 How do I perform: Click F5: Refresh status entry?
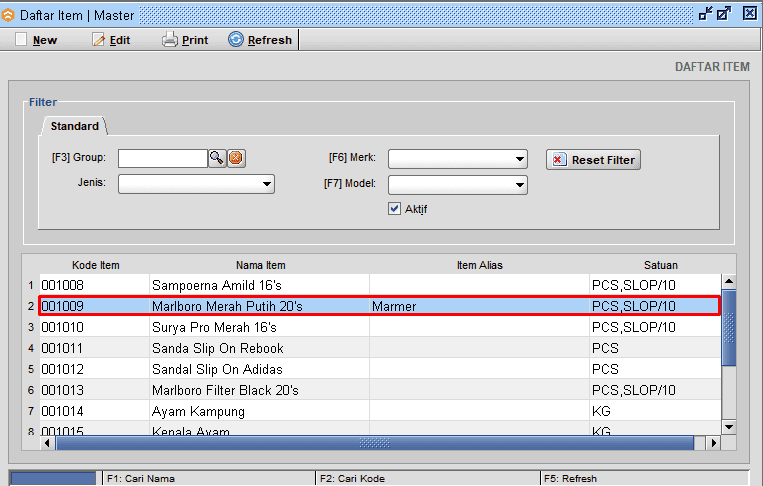pos(570,478)
